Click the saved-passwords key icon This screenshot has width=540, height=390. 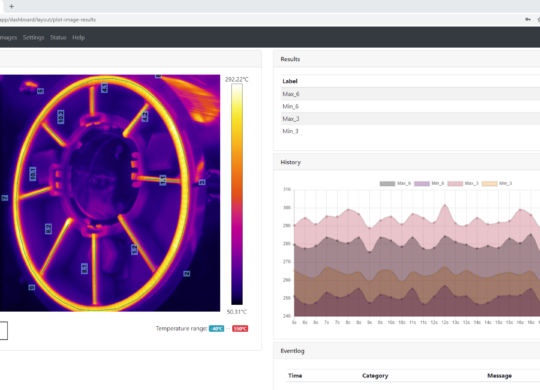point(528,20)
